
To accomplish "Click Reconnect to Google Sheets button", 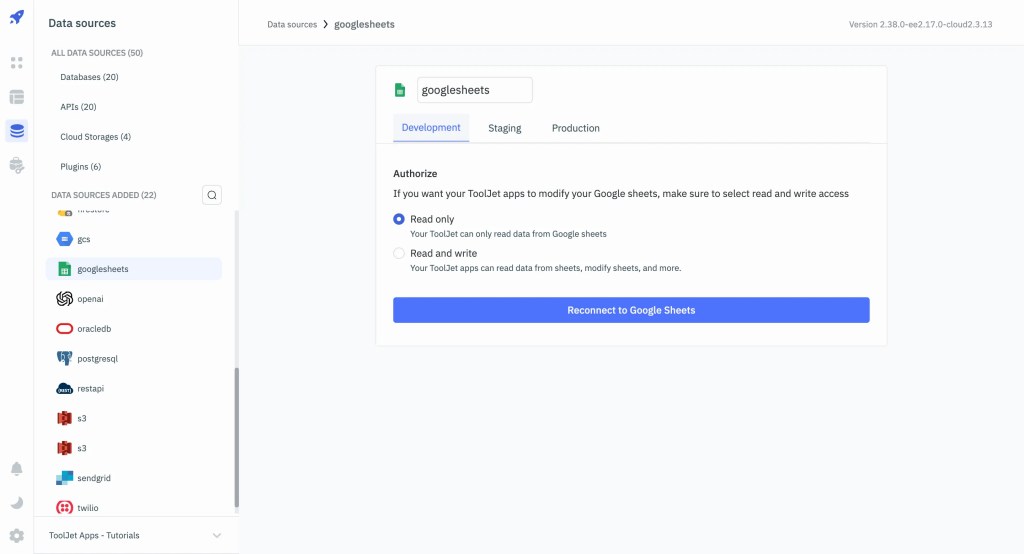I will (631, 310).
